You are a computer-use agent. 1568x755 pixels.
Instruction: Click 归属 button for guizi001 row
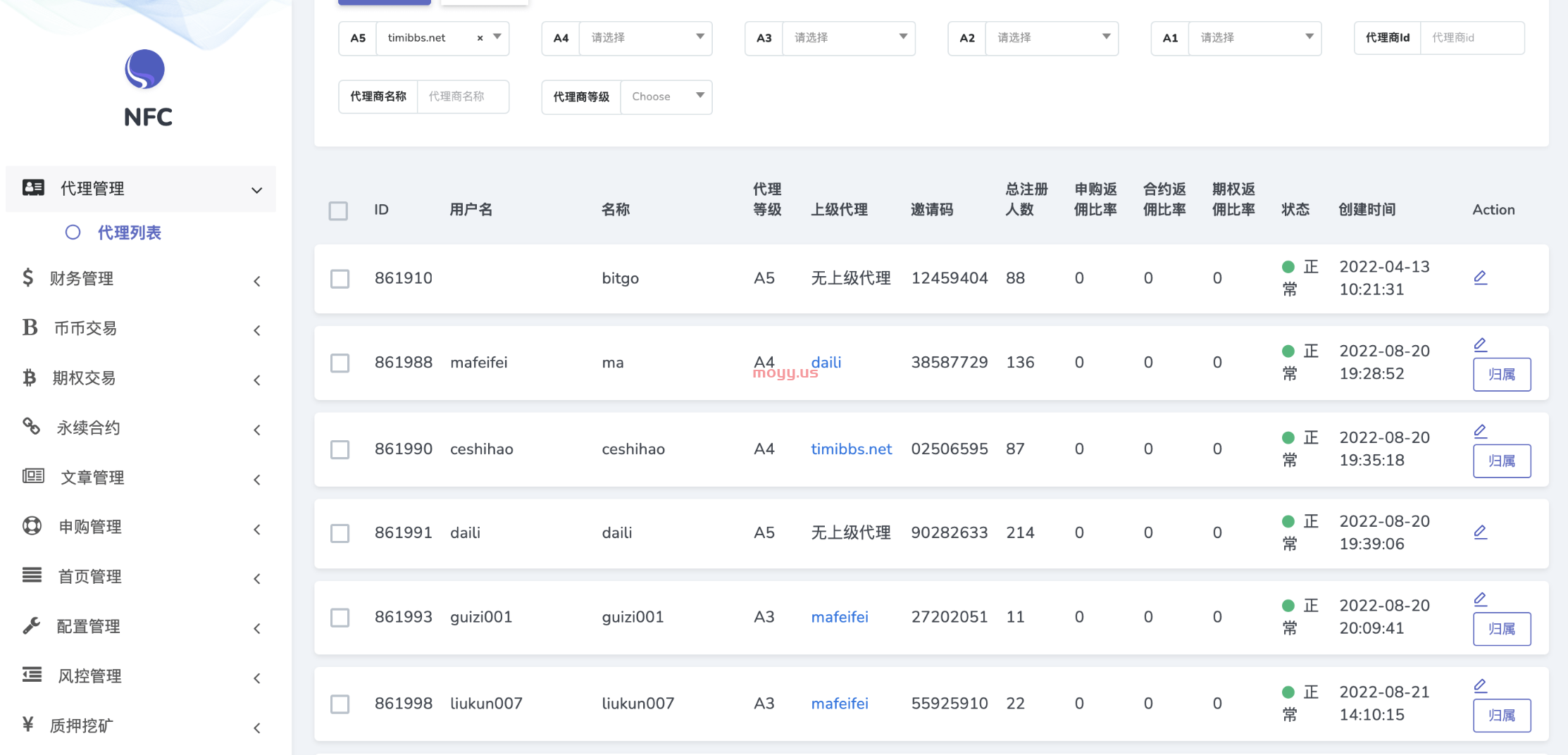pos(1502,629)
